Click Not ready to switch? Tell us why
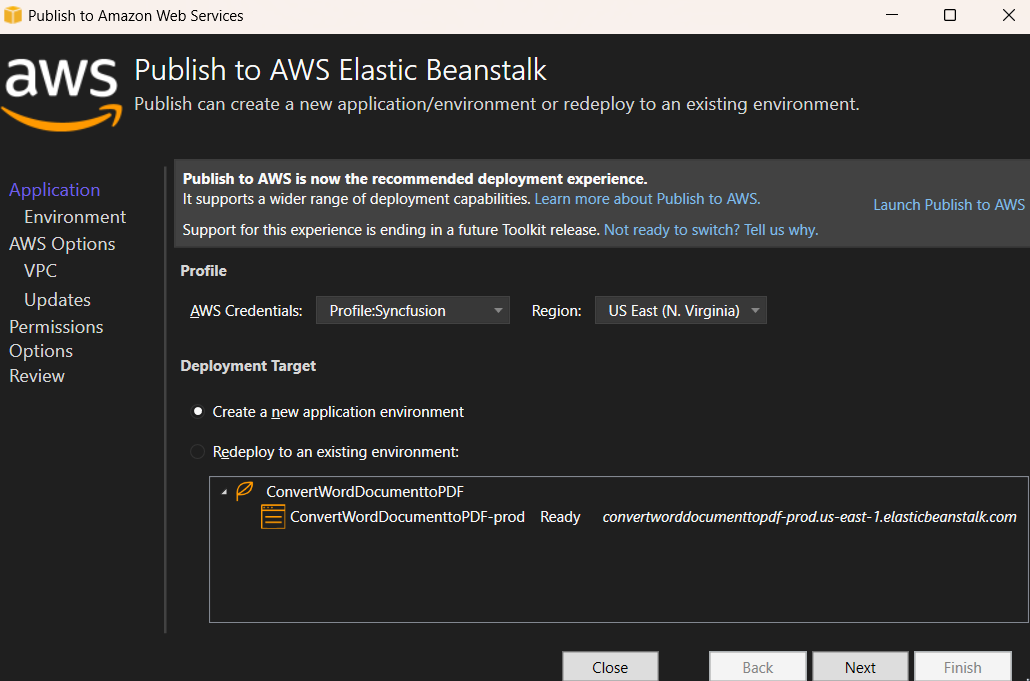This screenshot has height=681, width=1030. [711, 230]
